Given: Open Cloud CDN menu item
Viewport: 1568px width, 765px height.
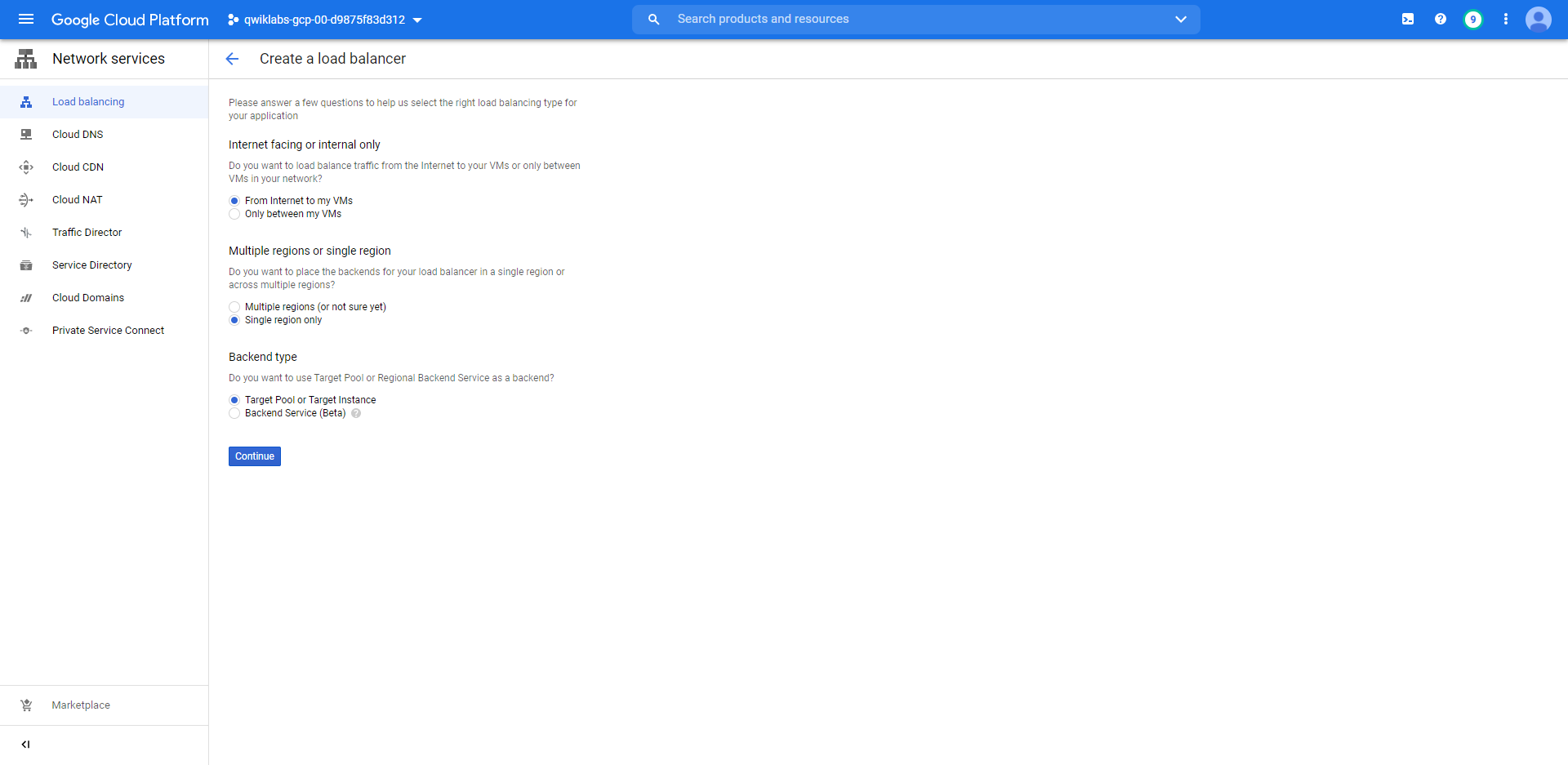Looking at the screenshot, I should point(105,167).
